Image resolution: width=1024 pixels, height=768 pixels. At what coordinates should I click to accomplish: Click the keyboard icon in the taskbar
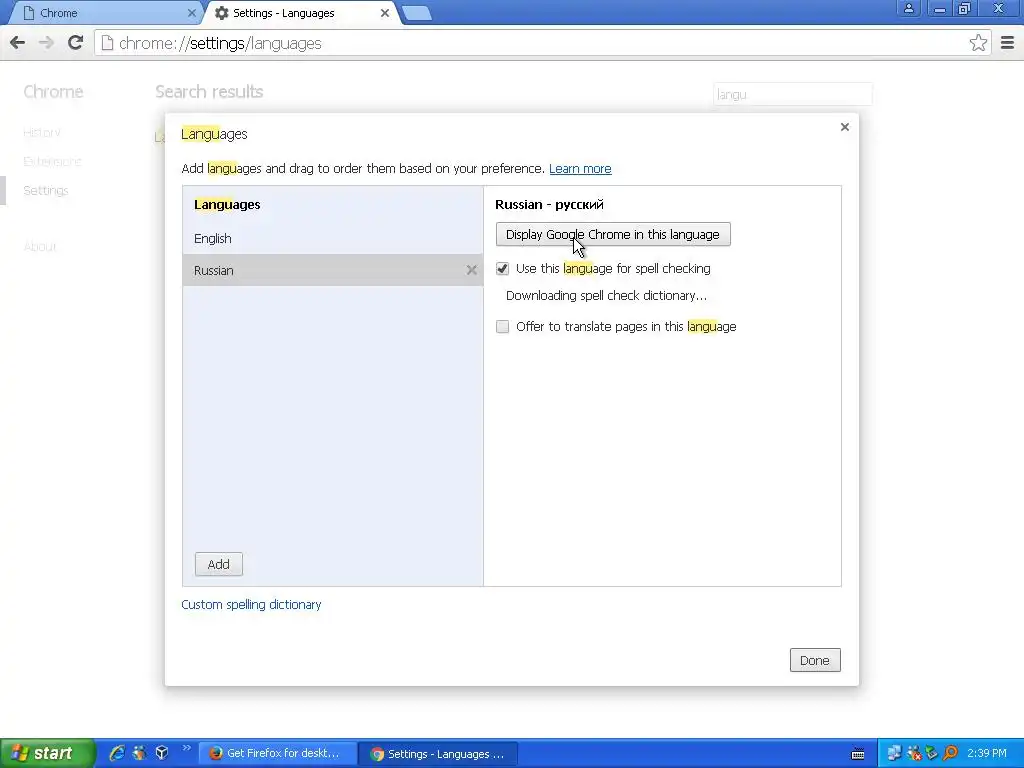(858, 754)
